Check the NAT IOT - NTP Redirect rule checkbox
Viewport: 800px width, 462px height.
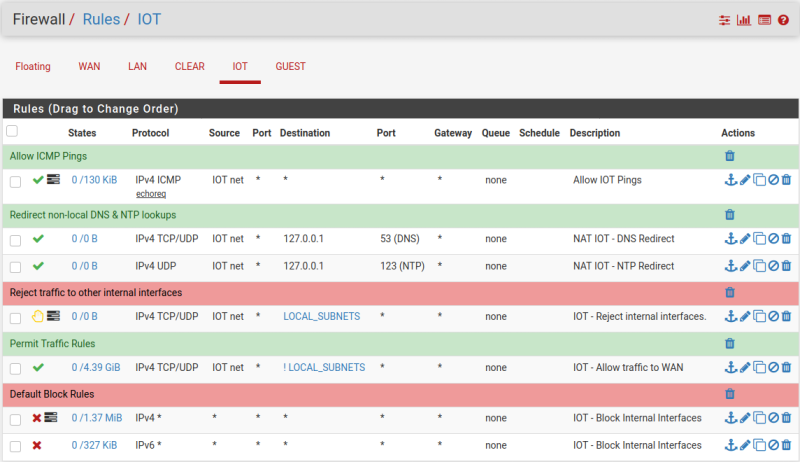(x=15, y=267)
